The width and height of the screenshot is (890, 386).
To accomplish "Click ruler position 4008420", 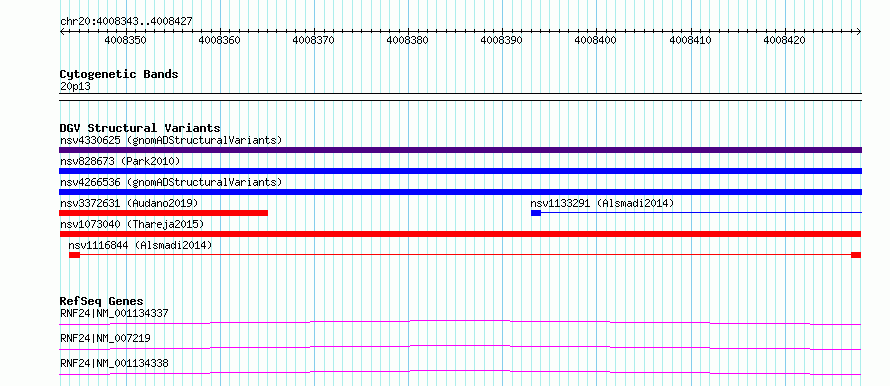I will [785, 41].
